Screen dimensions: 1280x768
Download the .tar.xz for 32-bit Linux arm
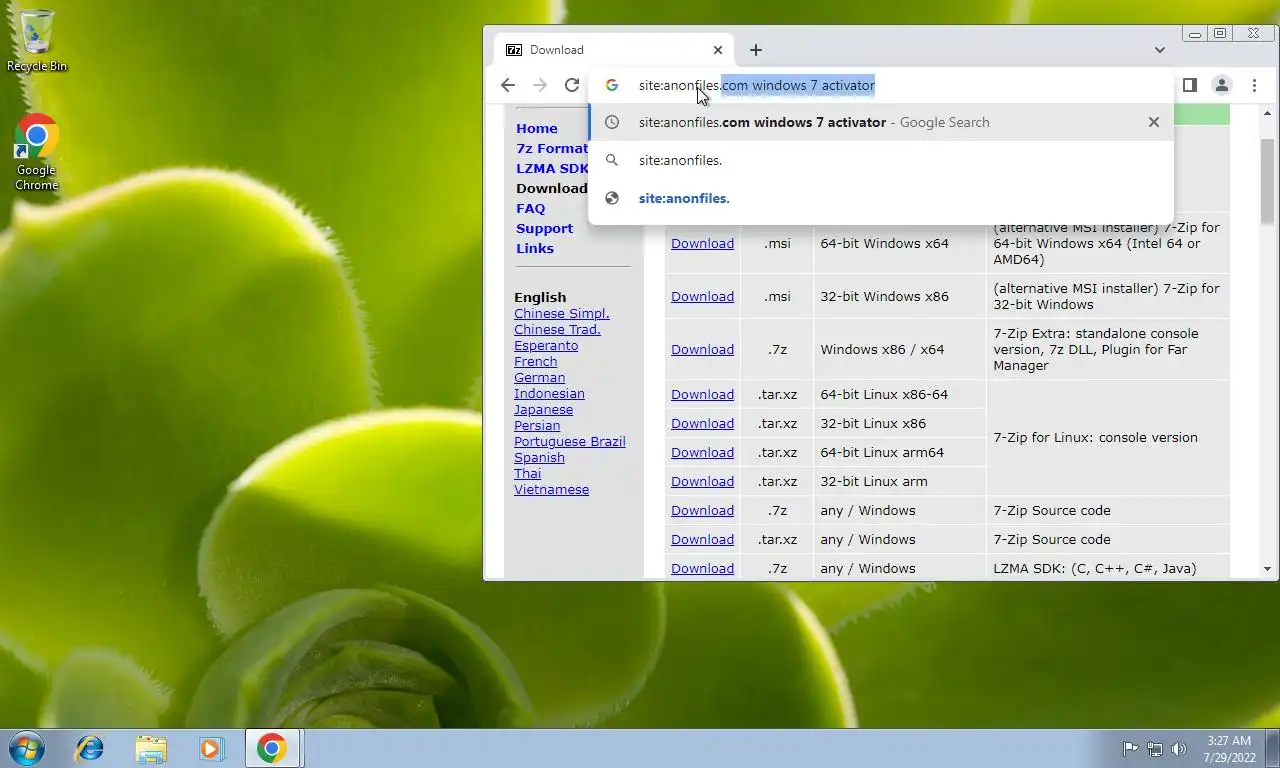[702, 481]
